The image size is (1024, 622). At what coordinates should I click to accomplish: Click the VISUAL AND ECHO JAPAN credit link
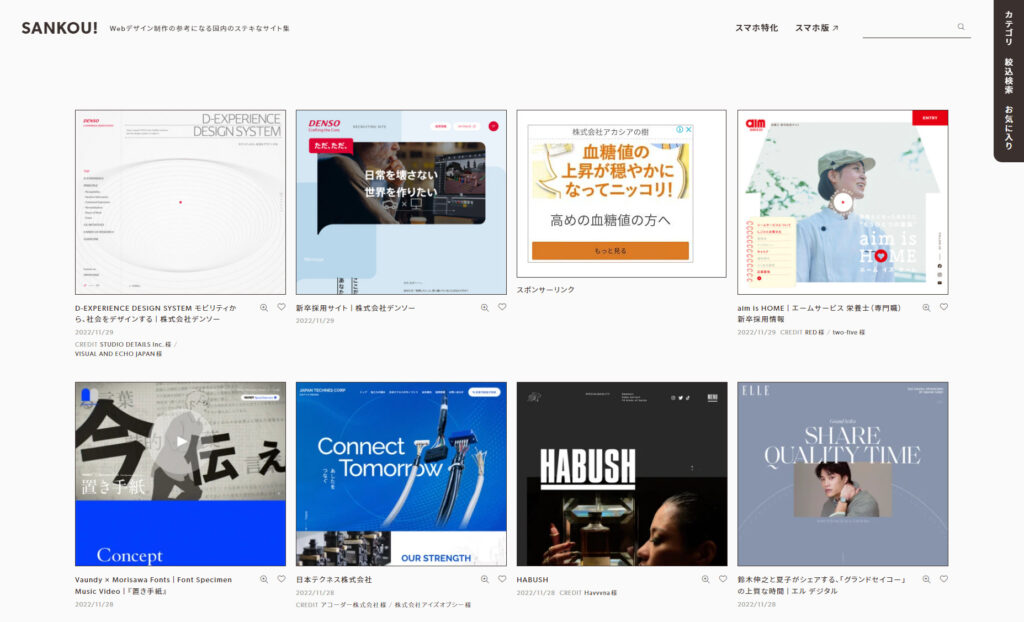coord(118,354)
